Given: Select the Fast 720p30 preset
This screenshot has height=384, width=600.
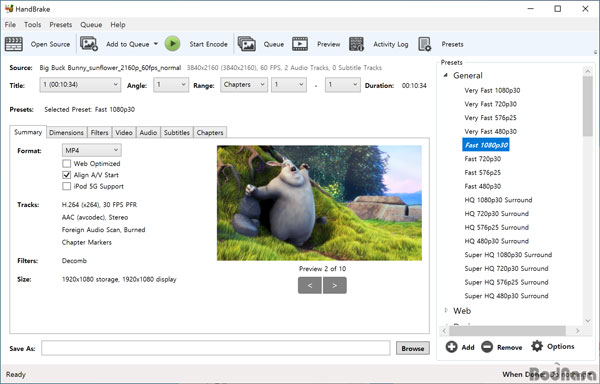Looking at the screenshot, I should coord(483,159).
